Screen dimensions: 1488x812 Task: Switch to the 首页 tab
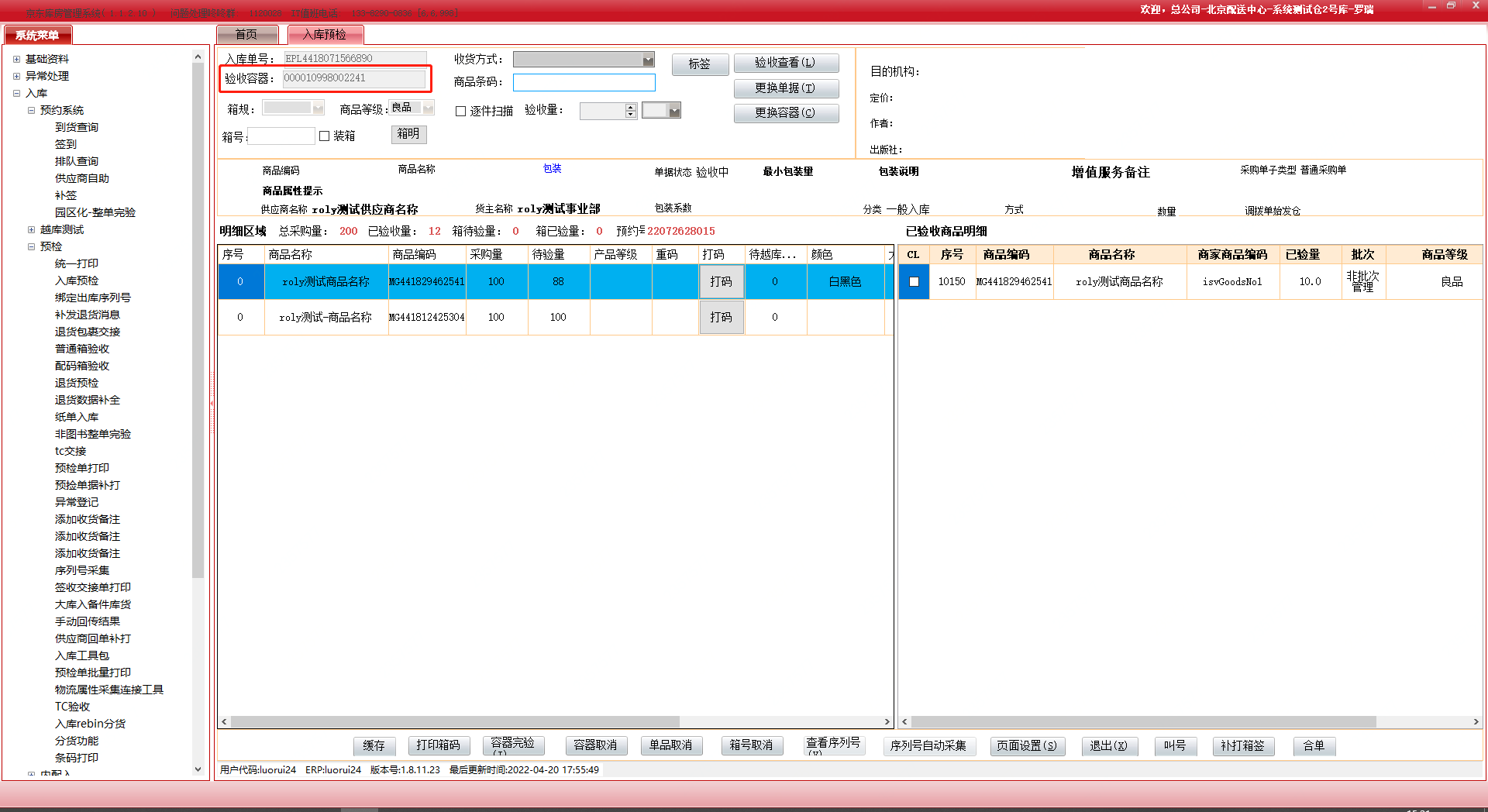pos(246,34)
